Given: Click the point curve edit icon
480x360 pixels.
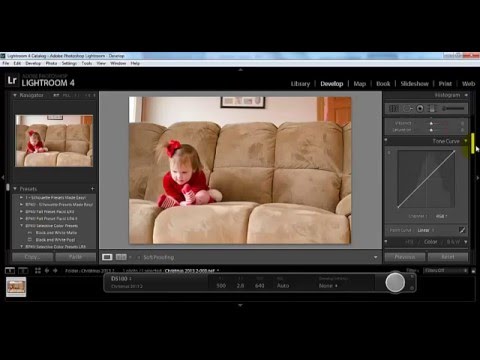Looking at the screenshot, I should [x=462, y=230].
